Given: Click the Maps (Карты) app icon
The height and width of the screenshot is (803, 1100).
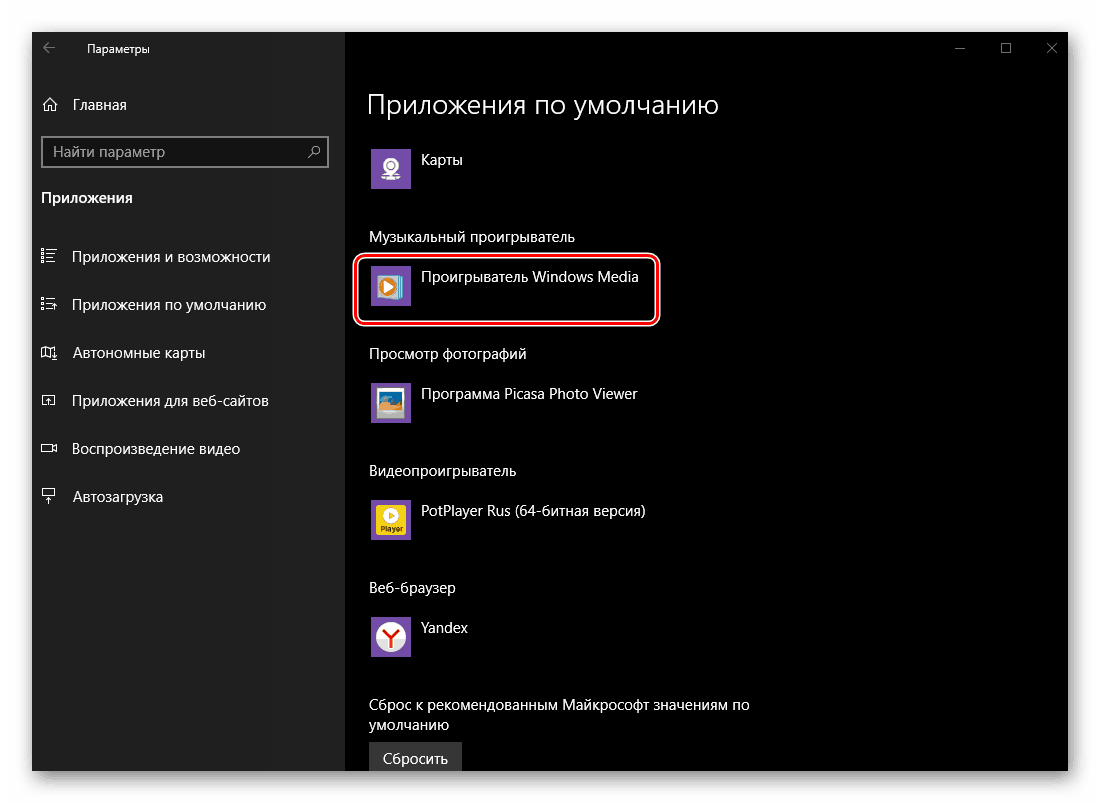Looking at the screenshot, I should click(x=390, y=168).
